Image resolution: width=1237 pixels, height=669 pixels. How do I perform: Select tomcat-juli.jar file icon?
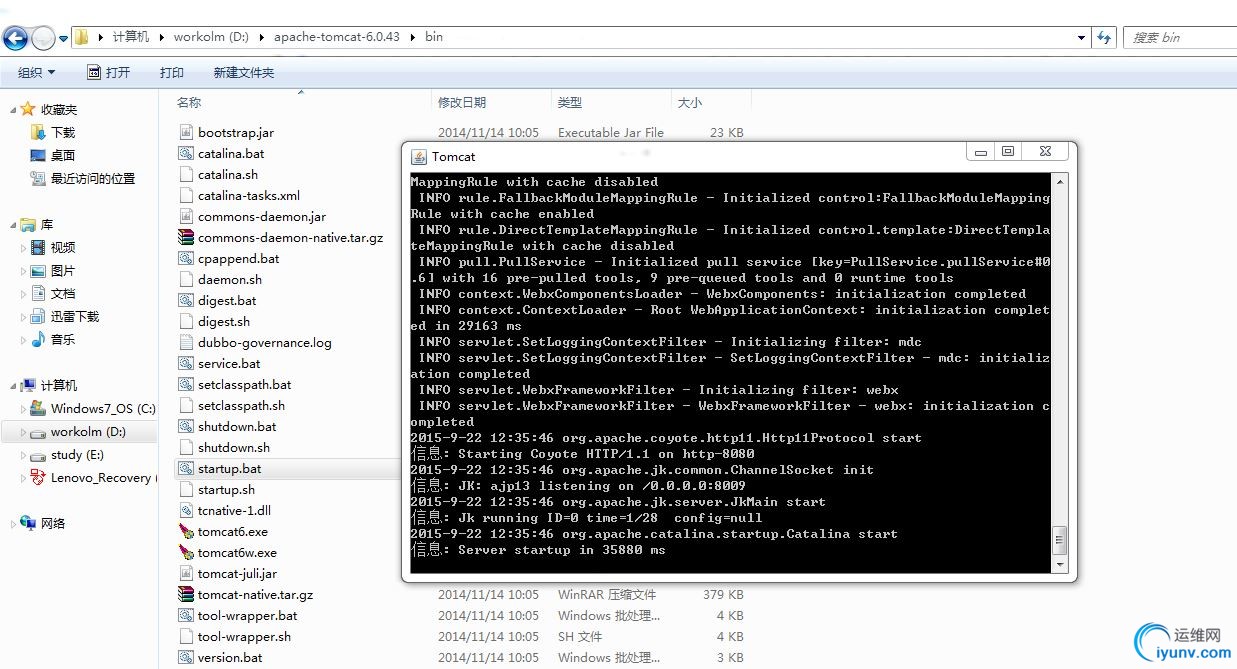[x=186, y=573]
